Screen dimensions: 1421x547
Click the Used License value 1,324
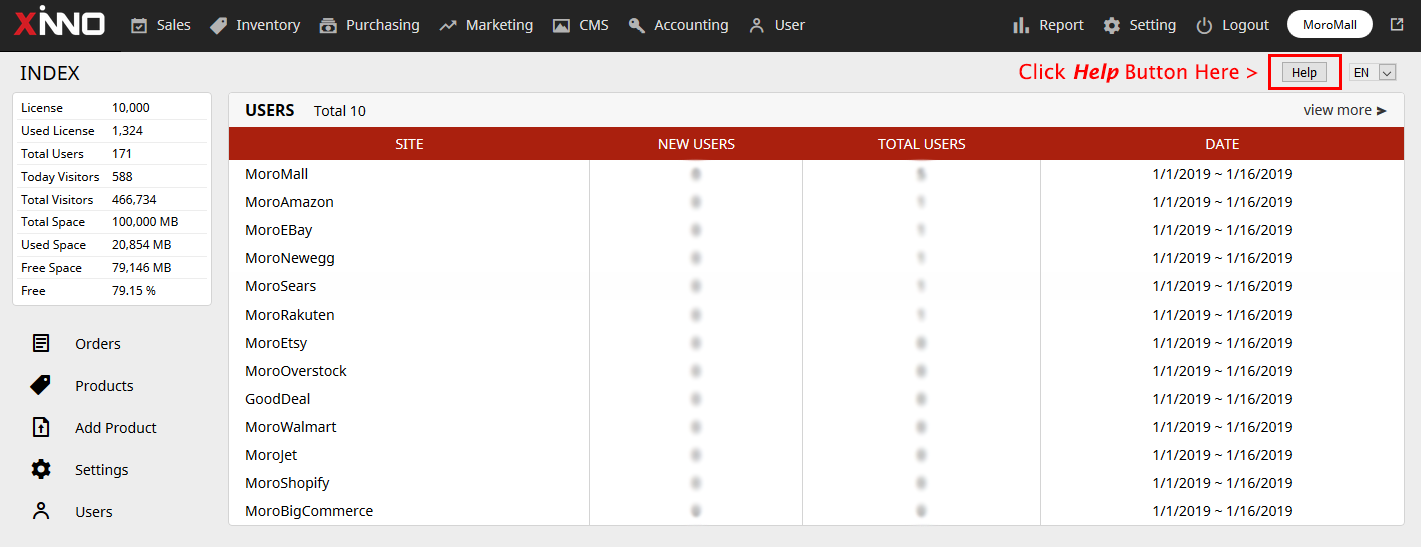(x=127, y=131)
